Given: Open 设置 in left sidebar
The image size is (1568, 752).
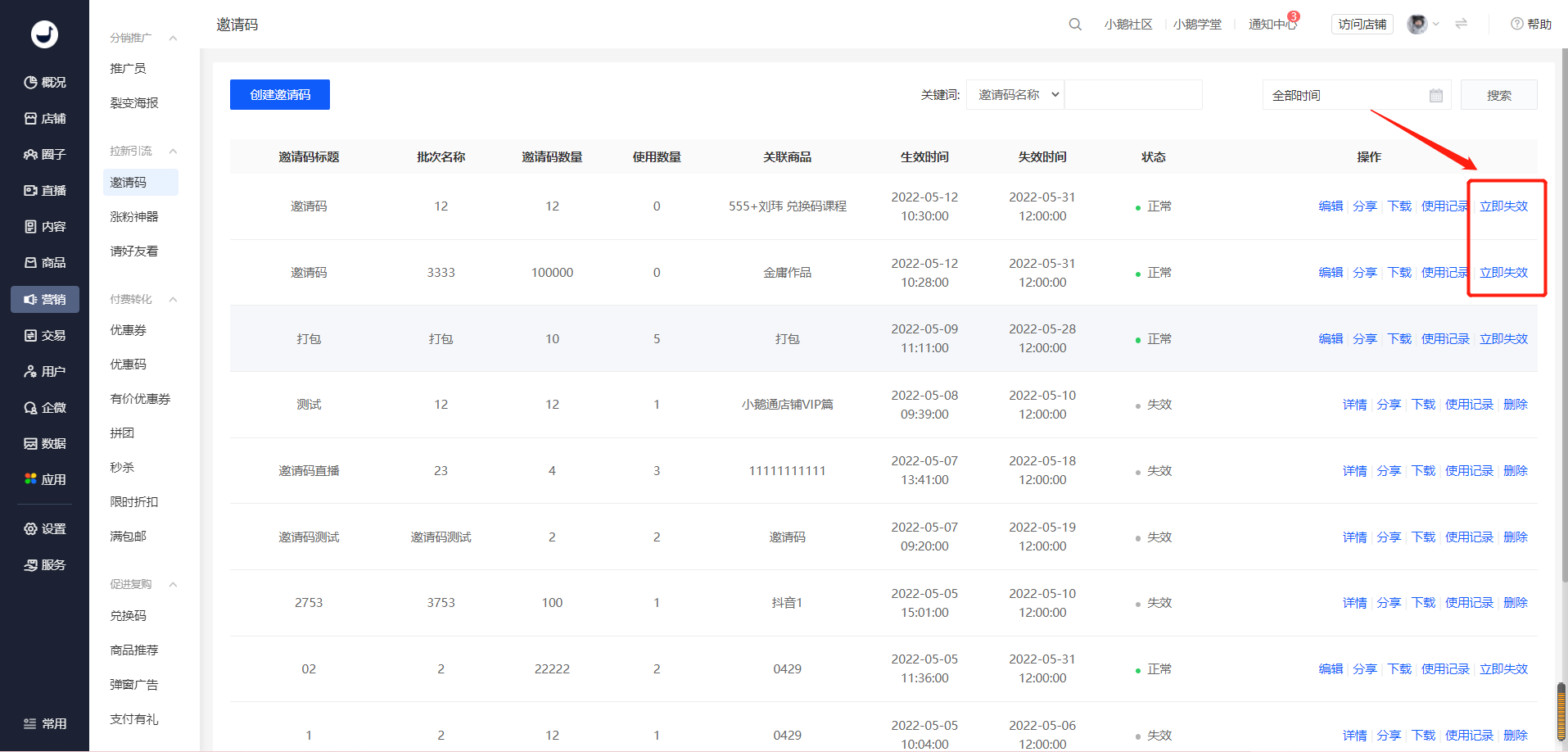Looking at the screenshot, I should pyautogui.click(x=45, y=528).
